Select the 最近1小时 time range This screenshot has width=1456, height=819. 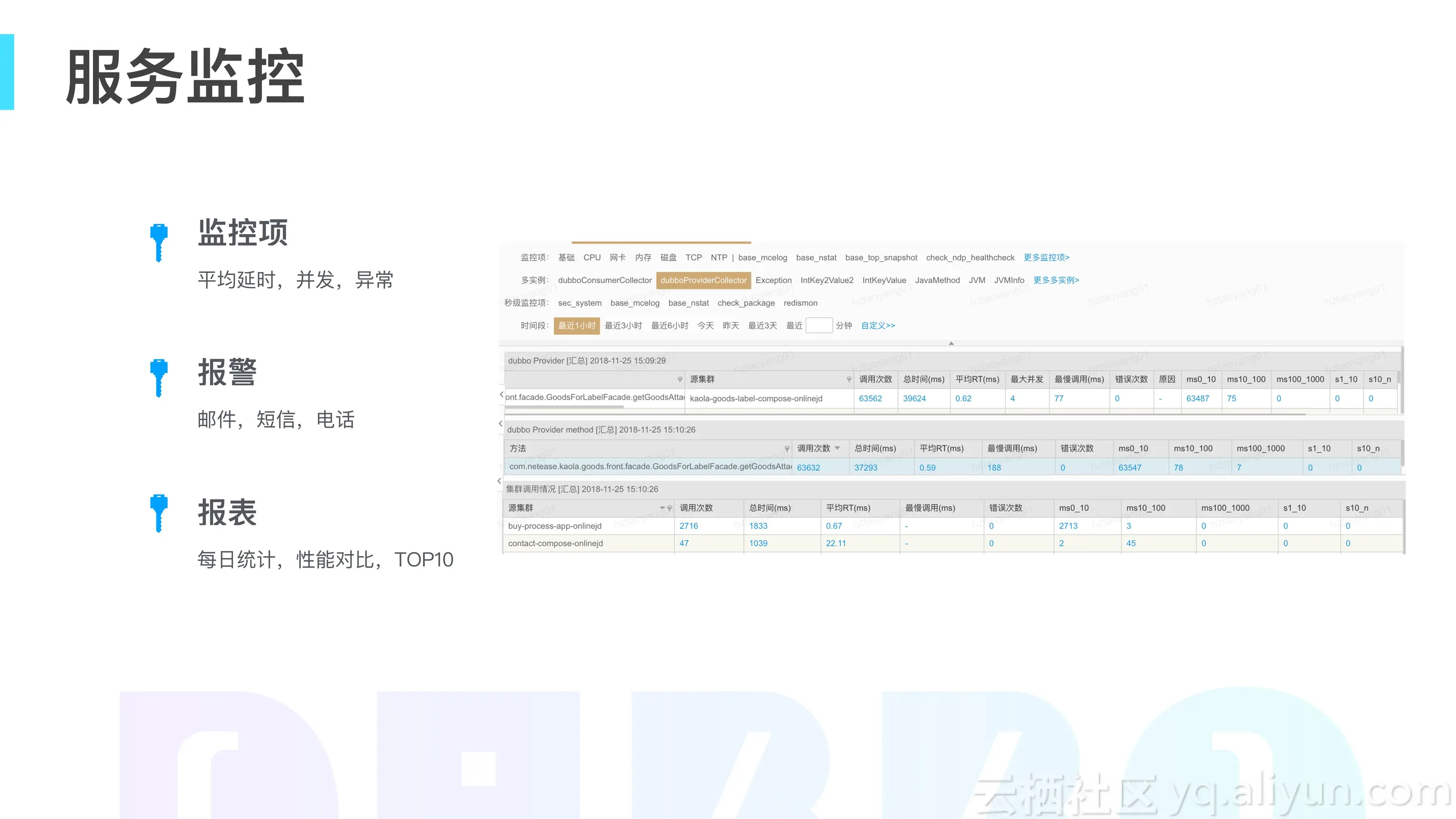point(576,325)
